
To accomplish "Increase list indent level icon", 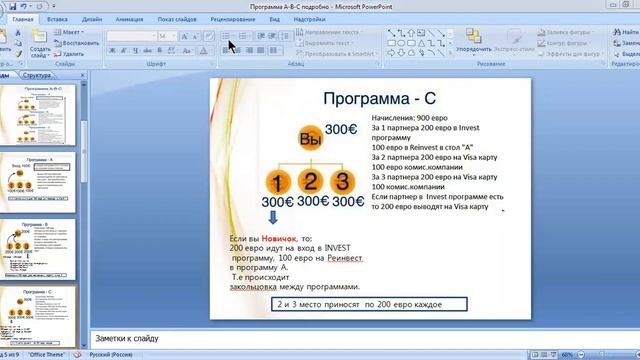I will point(272,36).
